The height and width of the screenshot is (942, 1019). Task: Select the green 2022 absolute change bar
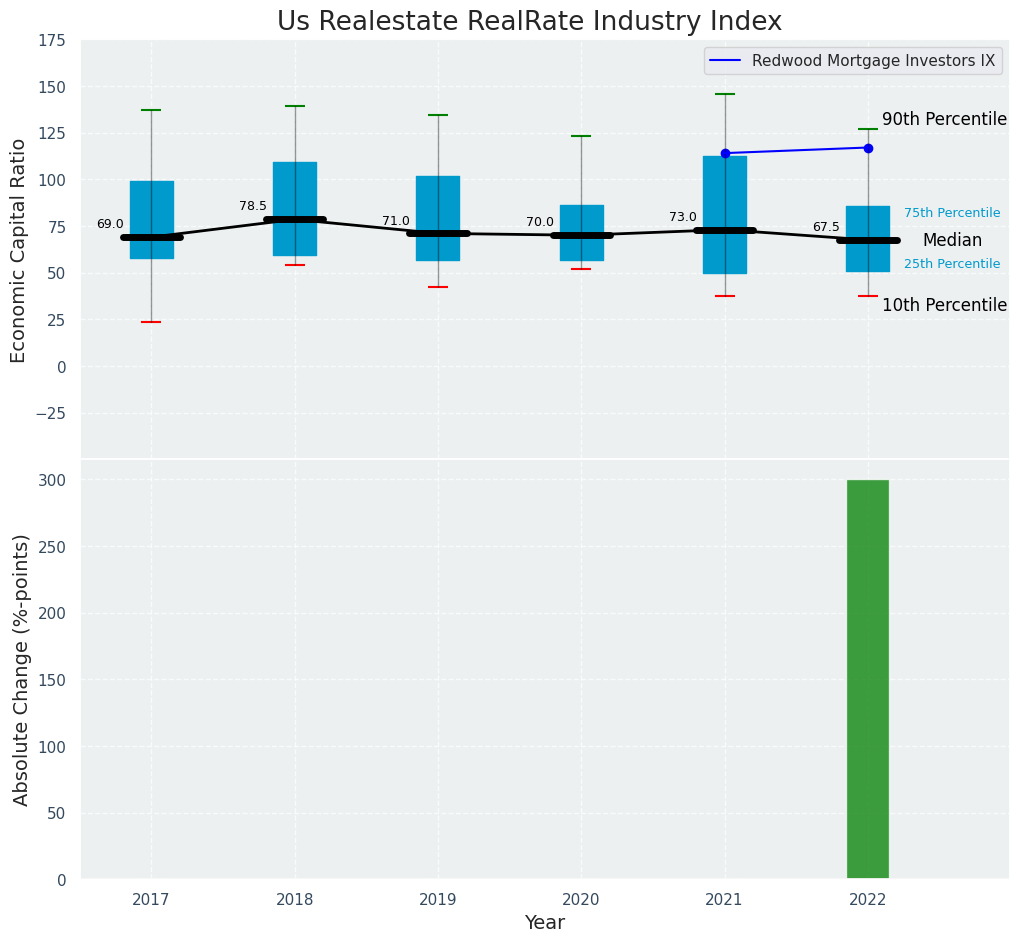tap(868, 679)
